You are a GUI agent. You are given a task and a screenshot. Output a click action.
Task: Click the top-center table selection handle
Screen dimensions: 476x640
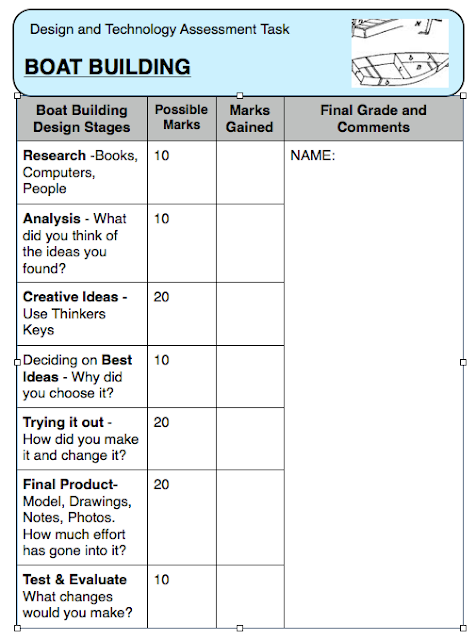pos(240,96)
